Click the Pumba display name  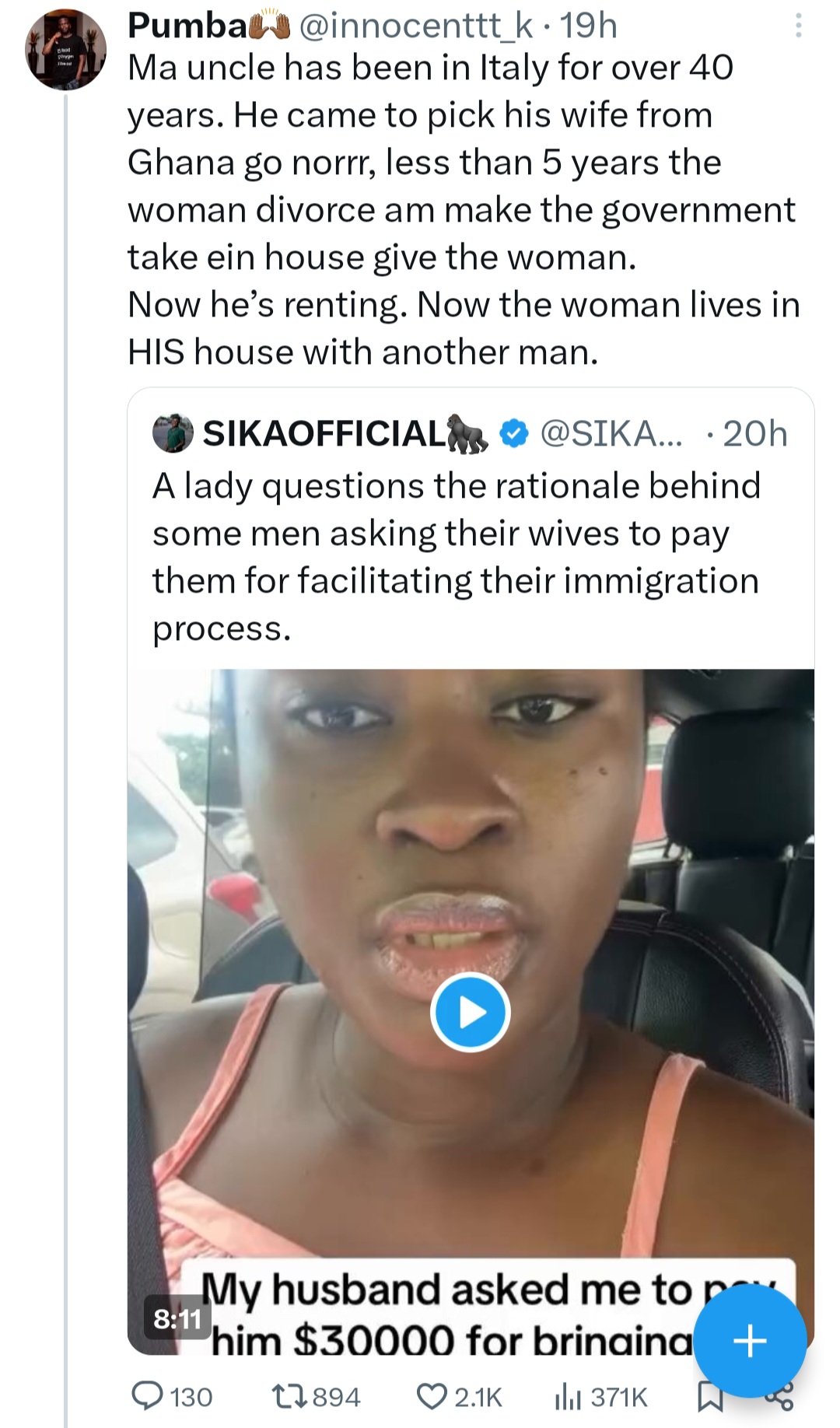[x=187, y=26]
